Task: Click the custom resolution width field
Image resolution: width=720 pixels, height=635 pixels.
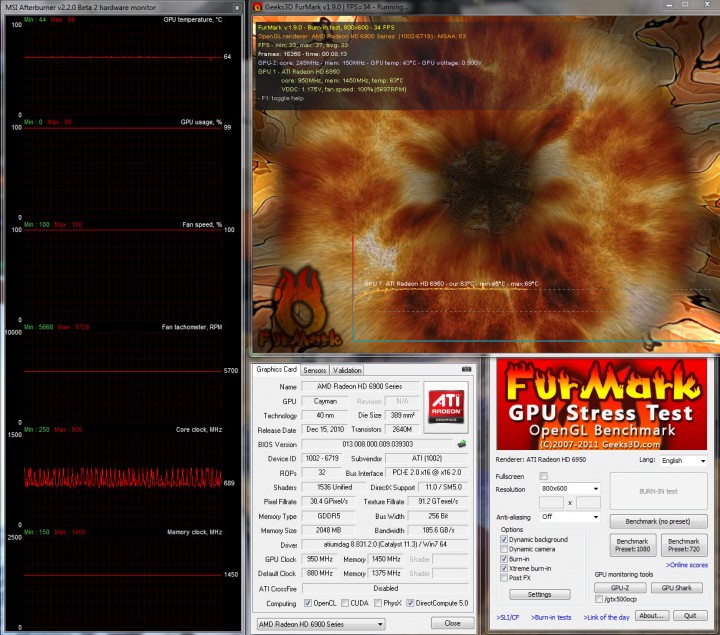Action: click(551, 502)
